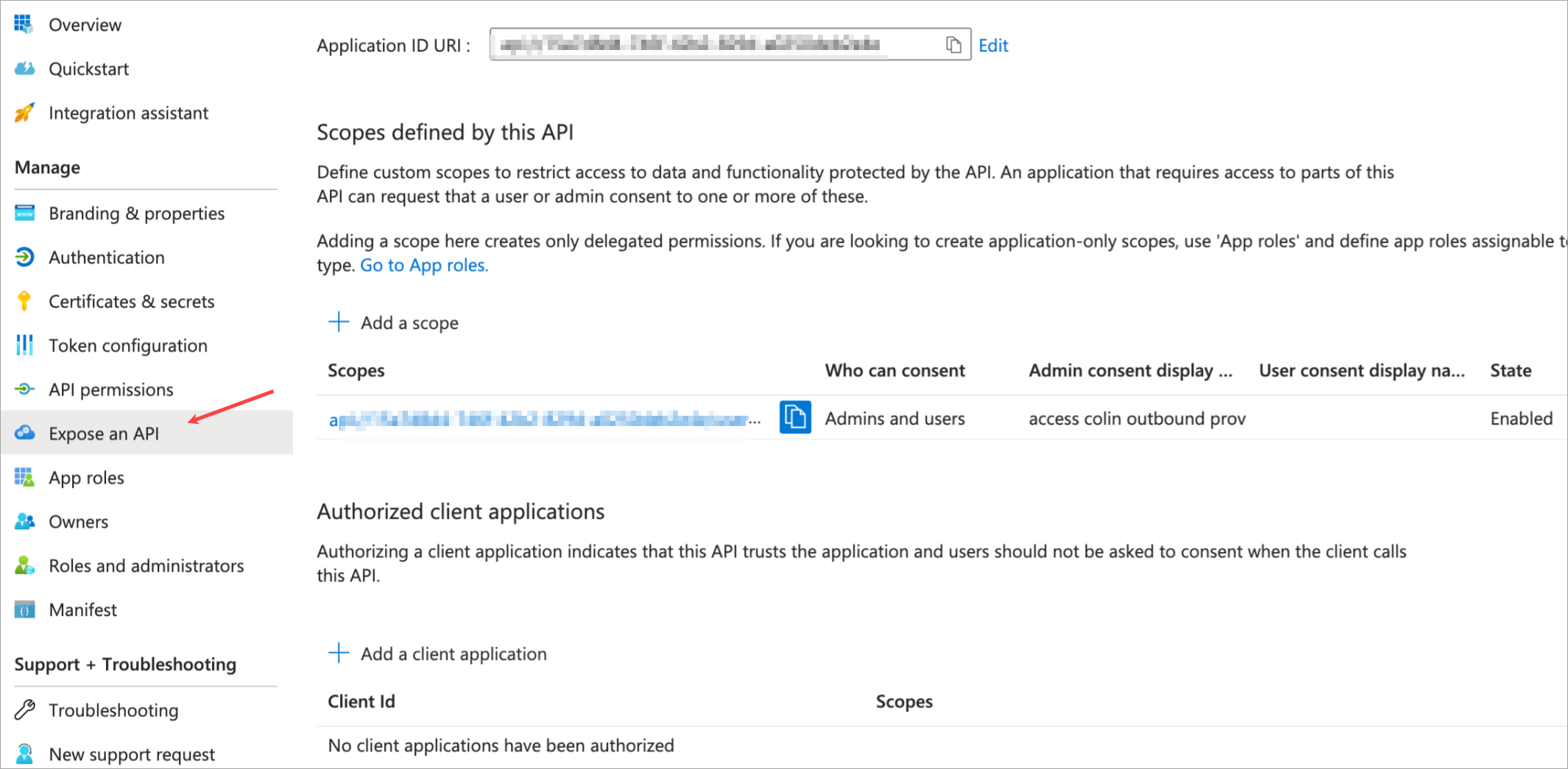The image size is (1568, 769).
Task: Copy the scope name in the Scopes table
Action: (x=794, y=417)
